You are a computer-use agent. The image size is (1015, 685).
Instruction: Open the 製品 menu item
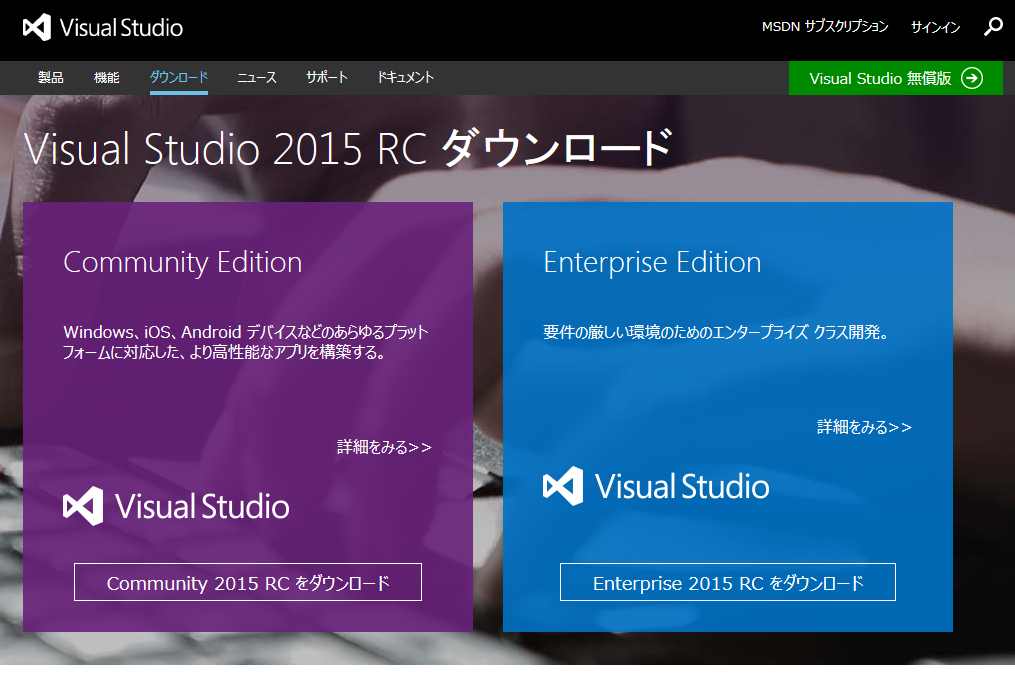click(x=50, y=77)
